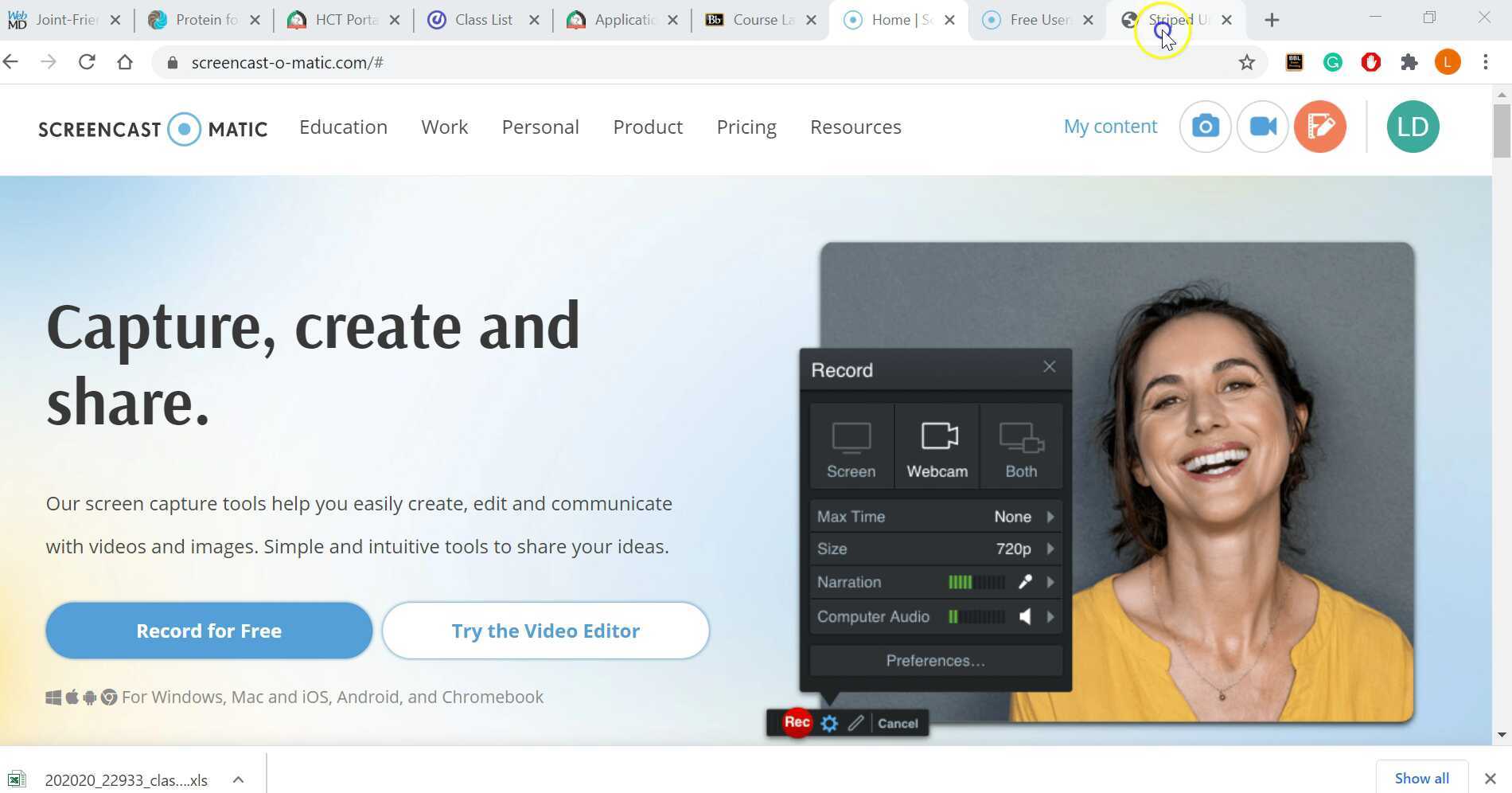This screenshot has height=793, width=1512.
Task: Open recorder settings gear icon
Action: (829, 723)
